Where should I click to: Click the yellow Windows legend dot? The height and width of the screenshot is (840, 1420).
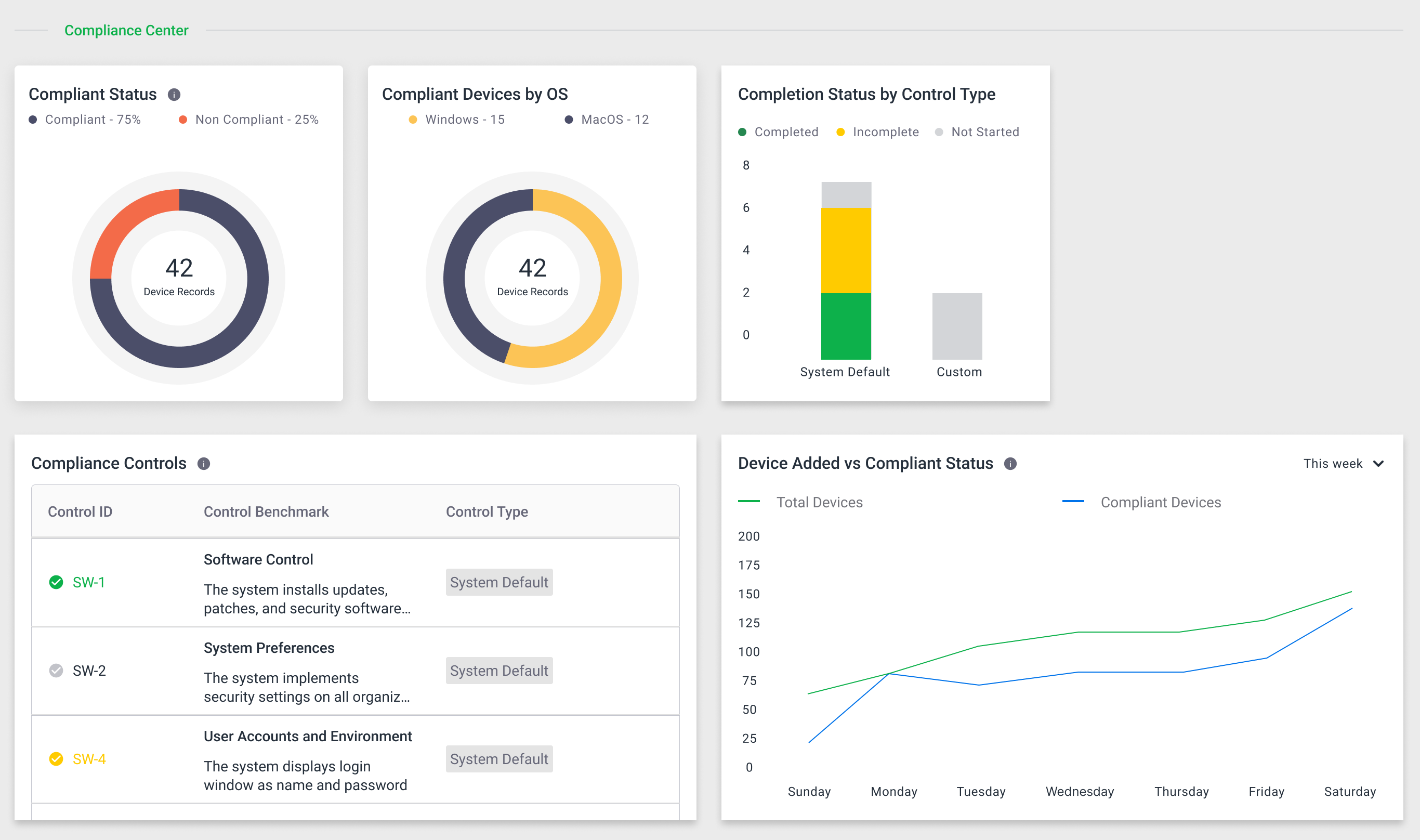coord(413,120)
